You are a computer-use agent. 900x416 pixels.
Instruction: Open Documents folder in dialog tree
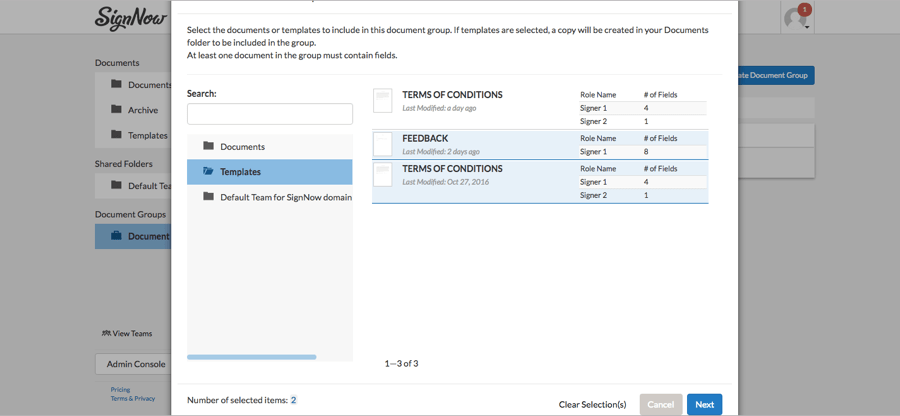(x=242, y=147)
